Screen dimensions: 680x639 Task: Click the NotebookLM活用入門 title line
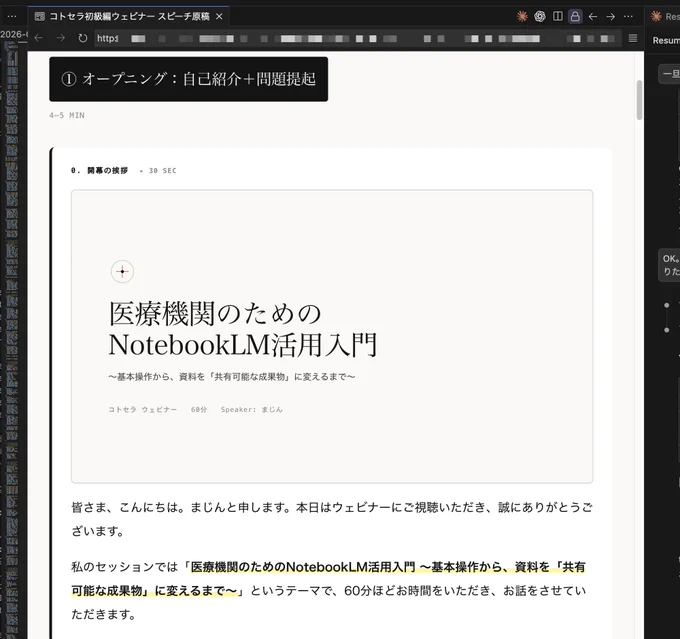coord(243,345)
